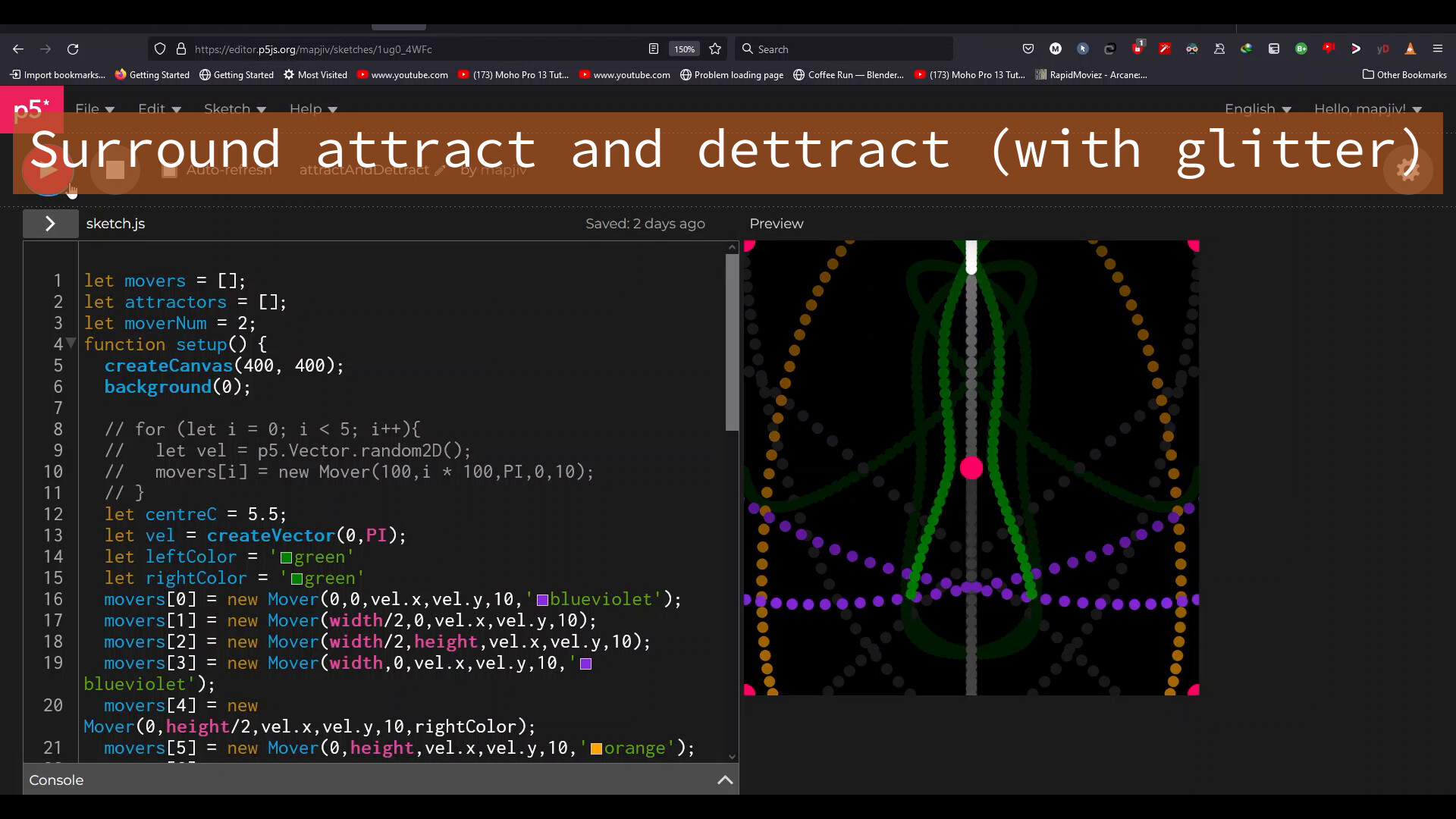Open Firefox account menu via the M icon
This screenshot has width=1456, height=819.
1056,49
